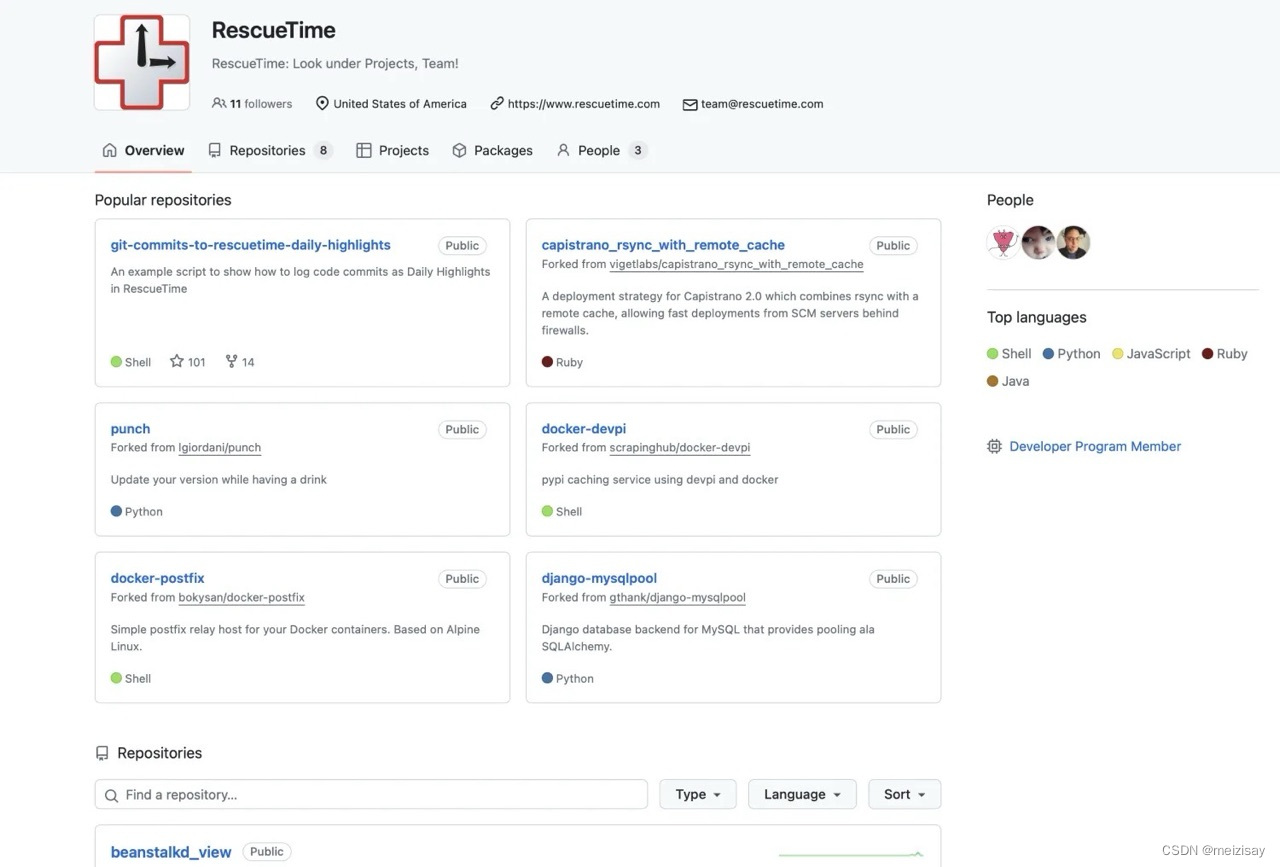The image size is (1280, 867).
Task: Click the Popular repositories heading
Action: tap(163, 200)
